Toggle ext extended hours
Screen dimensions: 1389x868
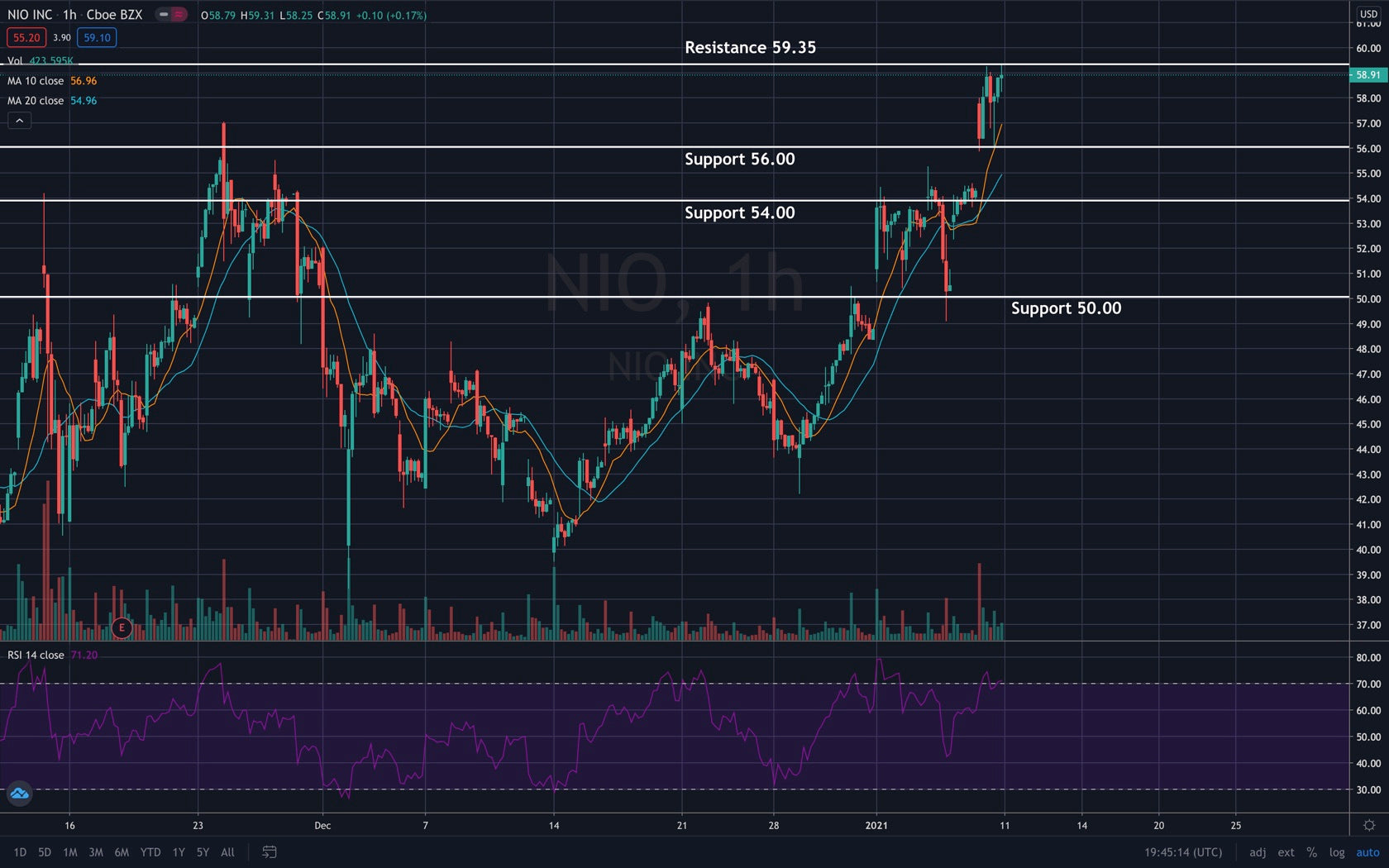click(1286, 852)
